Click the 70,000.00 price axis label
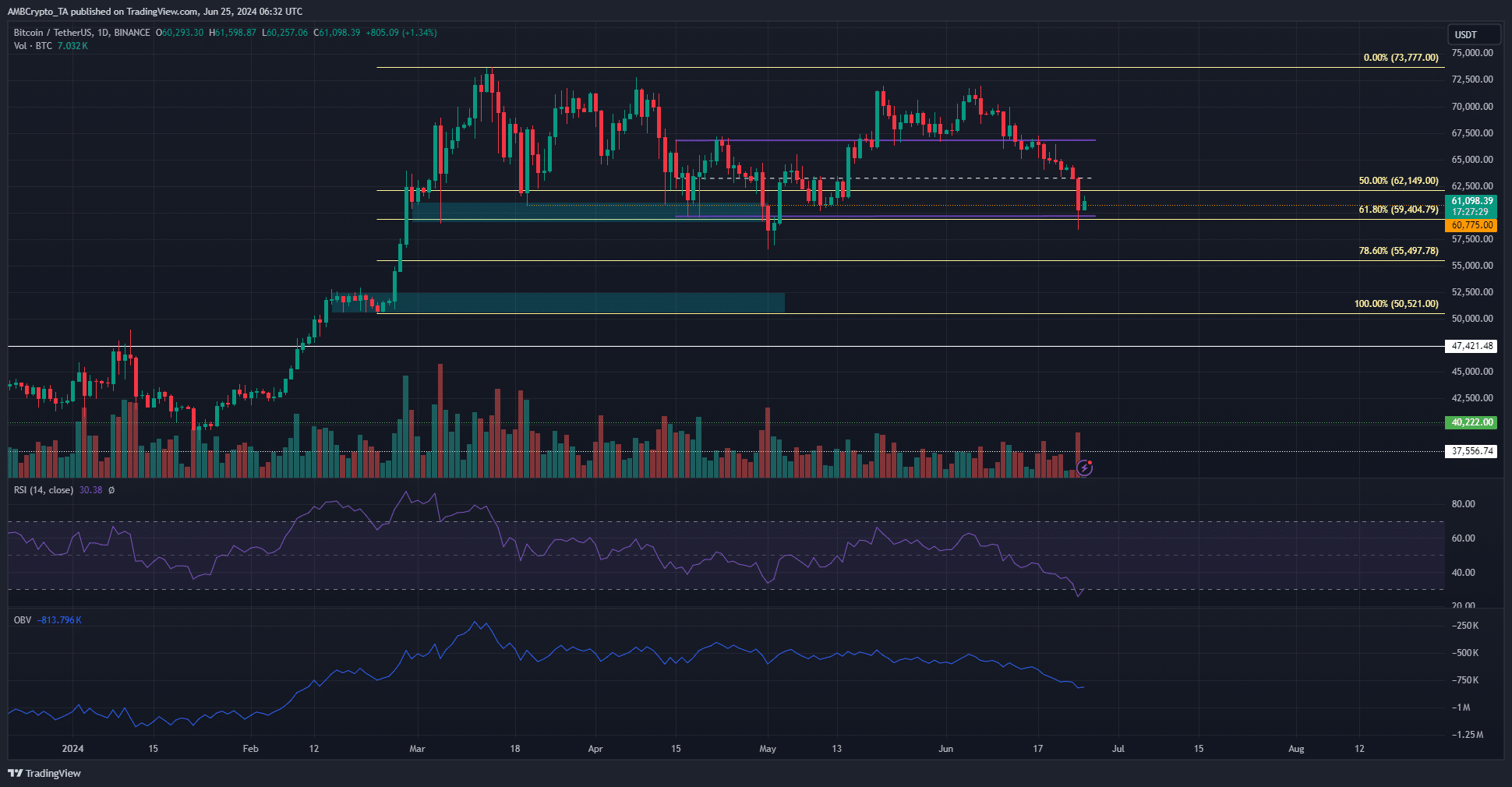 [1472, 107]
